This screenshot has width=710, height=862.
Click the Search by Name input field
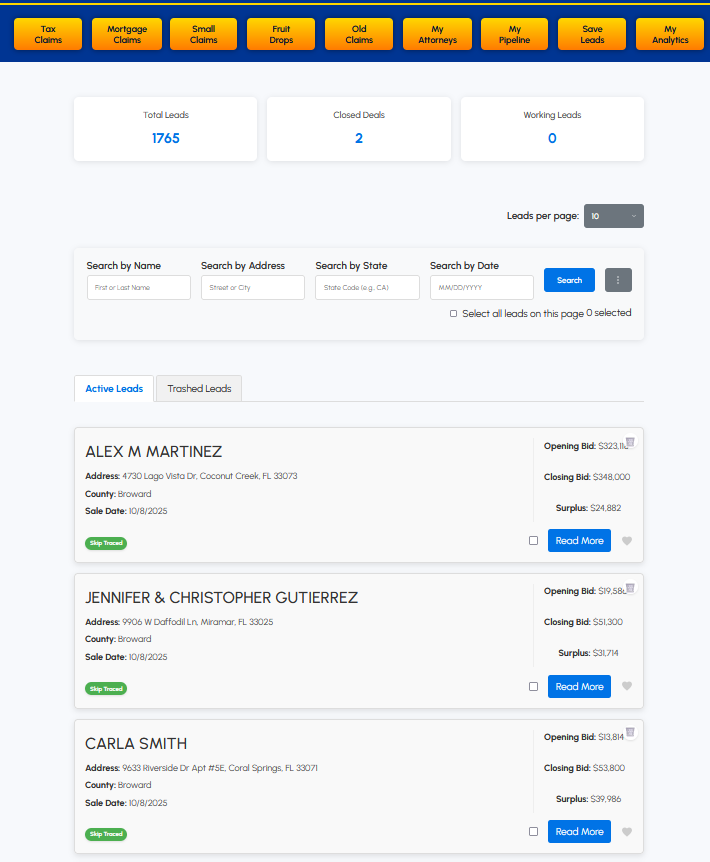coord(138,288)
